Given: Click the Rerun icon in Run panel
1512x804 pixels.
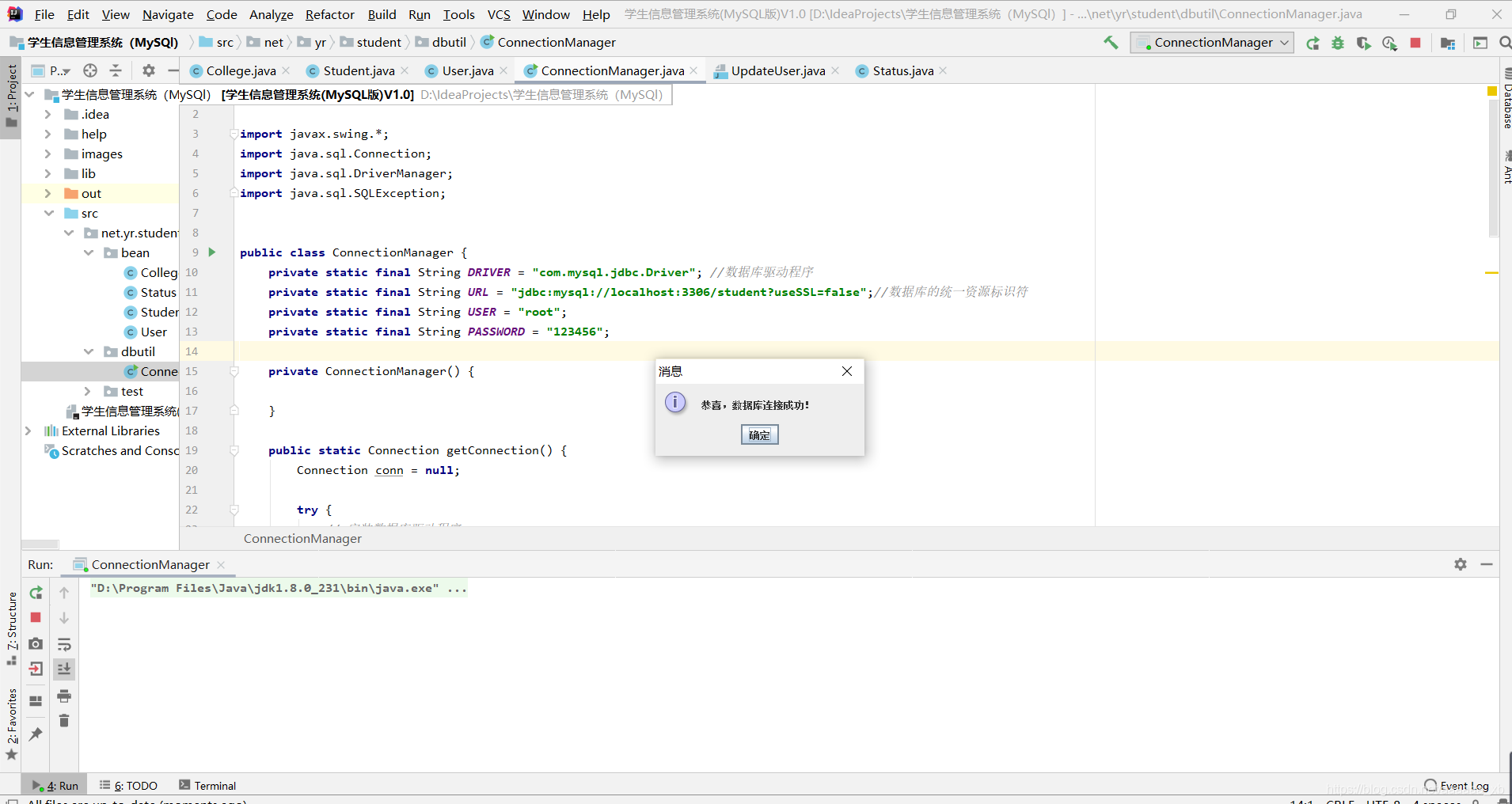Looking at the screenshot, I should click(36, 593).
